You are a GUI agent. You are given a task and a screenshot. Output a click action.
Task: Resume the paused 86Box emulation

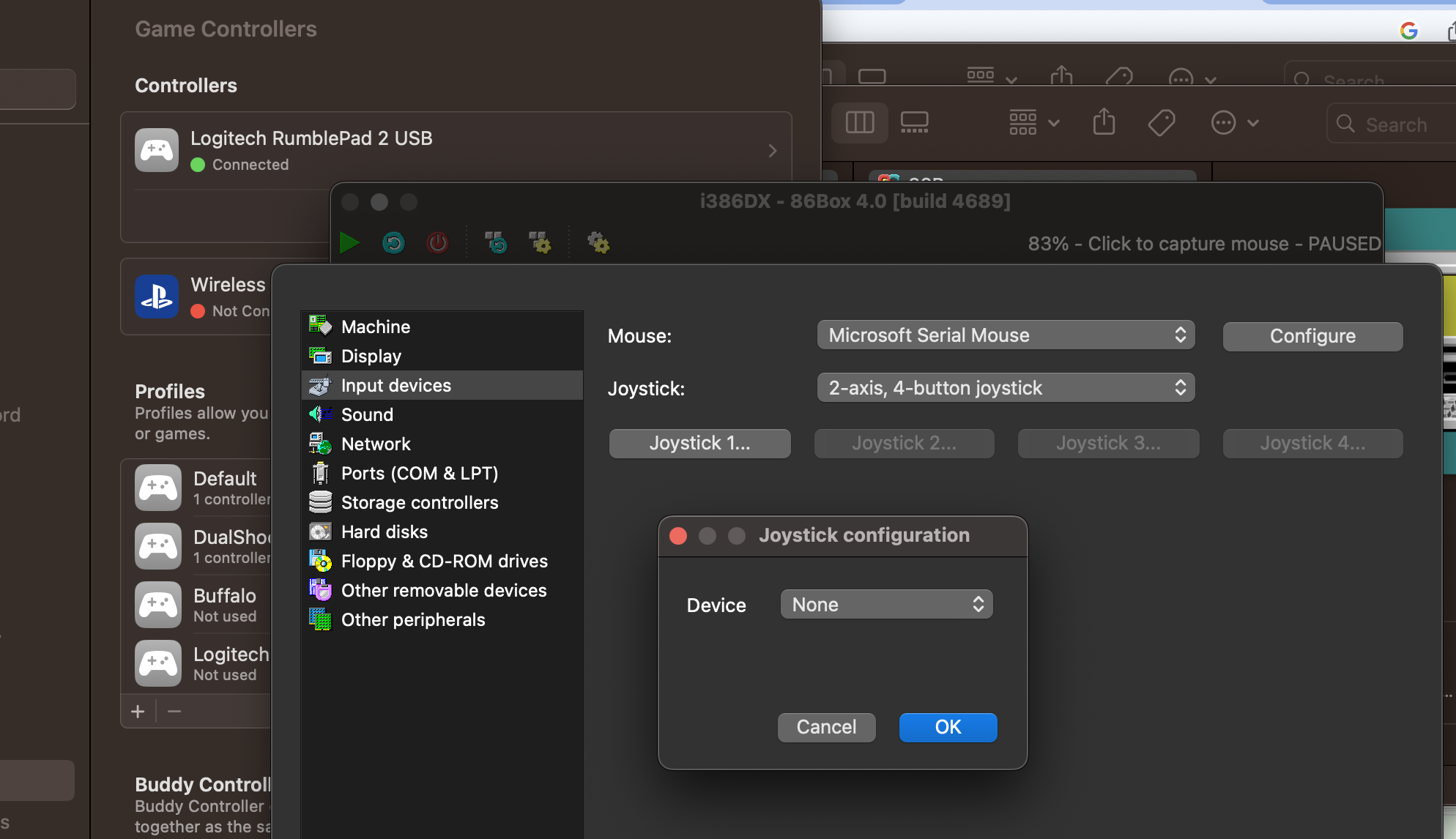[x=350, y=242]
